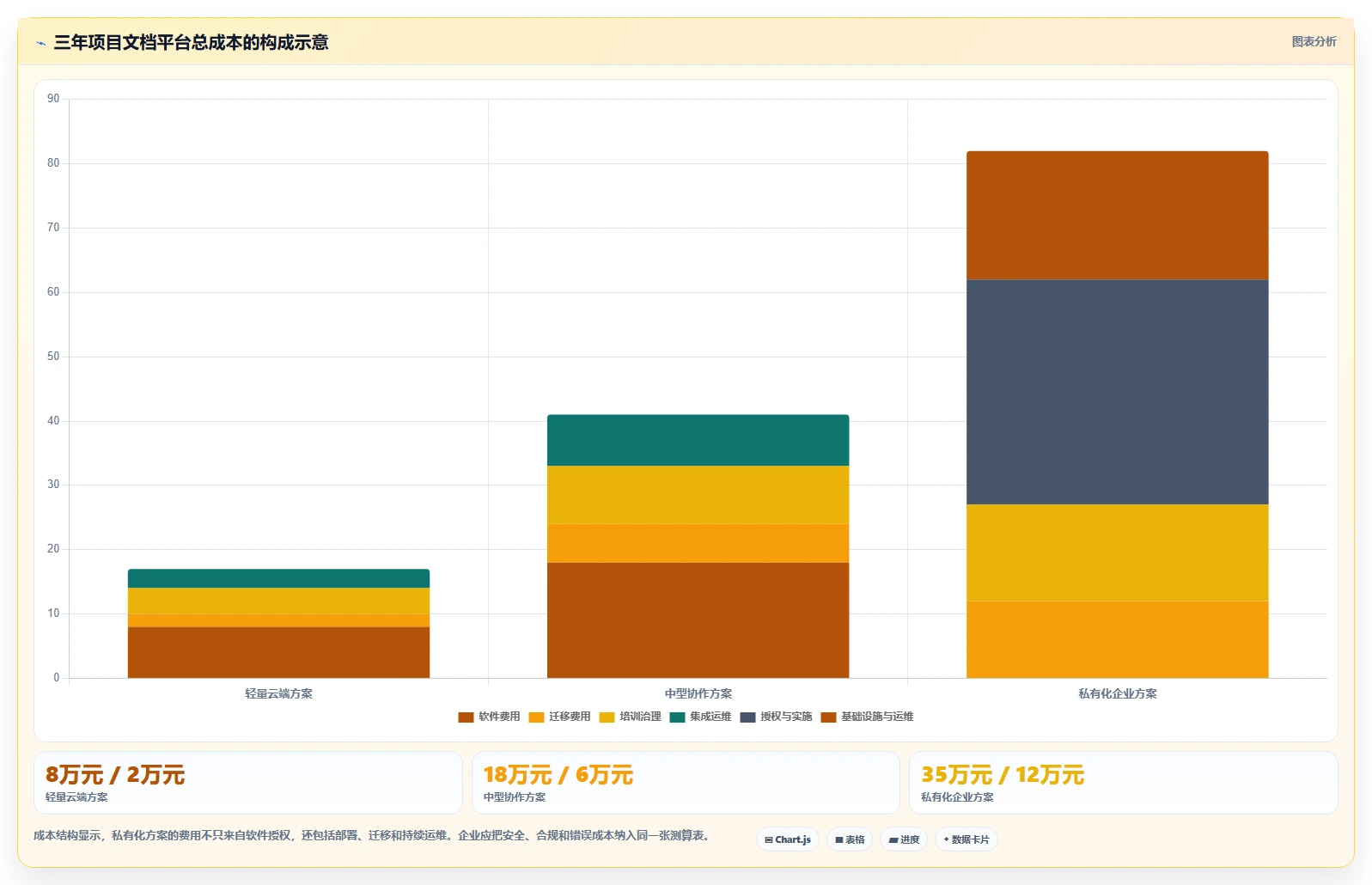Open the 35万元 / 12万元 data card
1372x885 pixels.
[1123, 783]
